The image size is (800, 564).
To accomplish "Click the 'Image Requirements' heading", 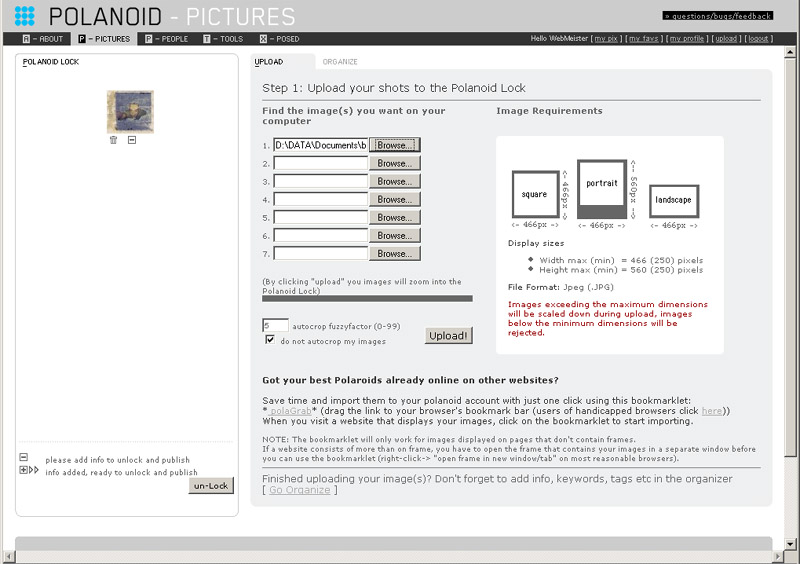I will 549,111.
